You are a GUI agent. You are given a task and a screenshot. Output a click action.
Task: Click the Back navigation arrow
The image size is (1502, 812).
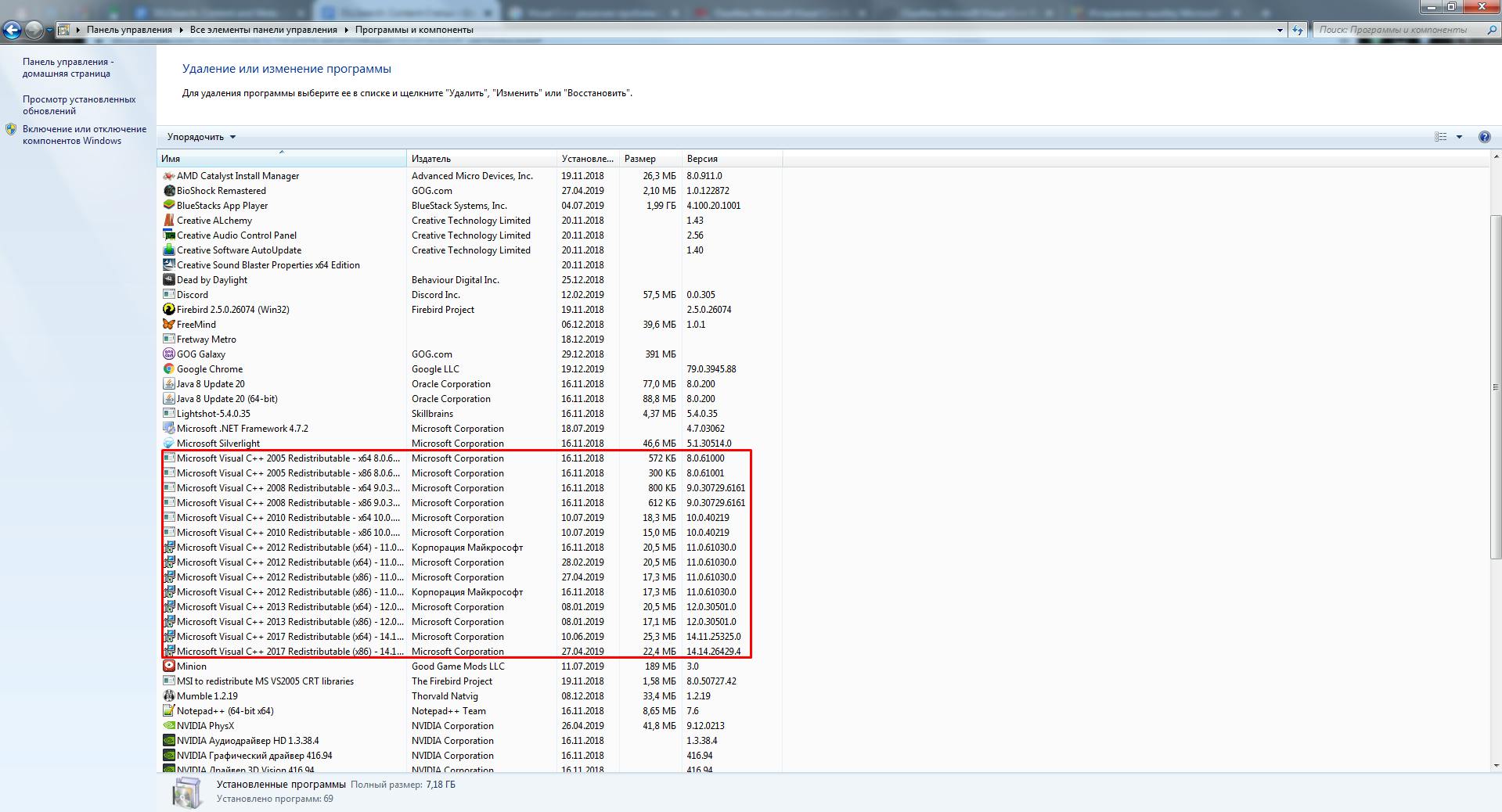coord(12,31)
